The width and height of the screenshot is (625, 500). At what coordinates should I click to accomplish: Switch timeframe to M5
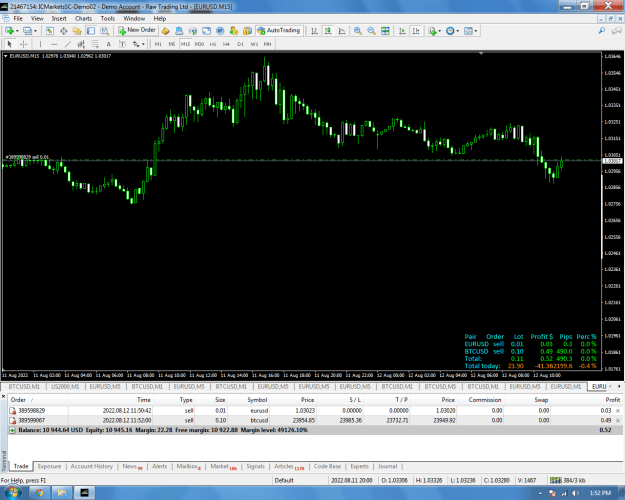click(172, 44)
